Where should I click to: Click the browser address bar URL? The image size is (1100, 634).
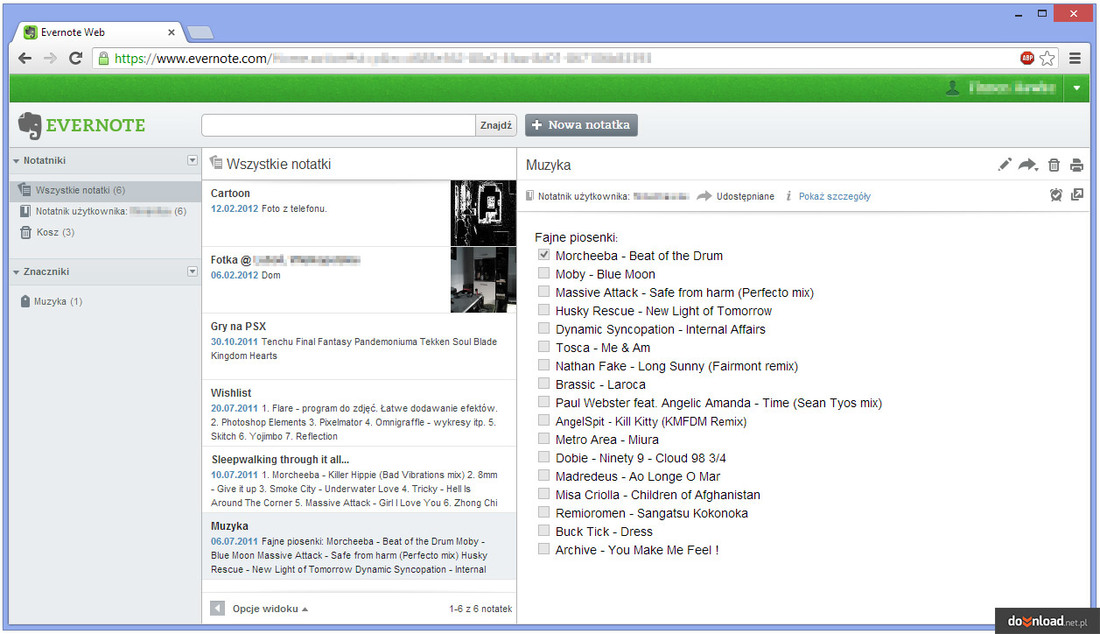coord(382,58)
